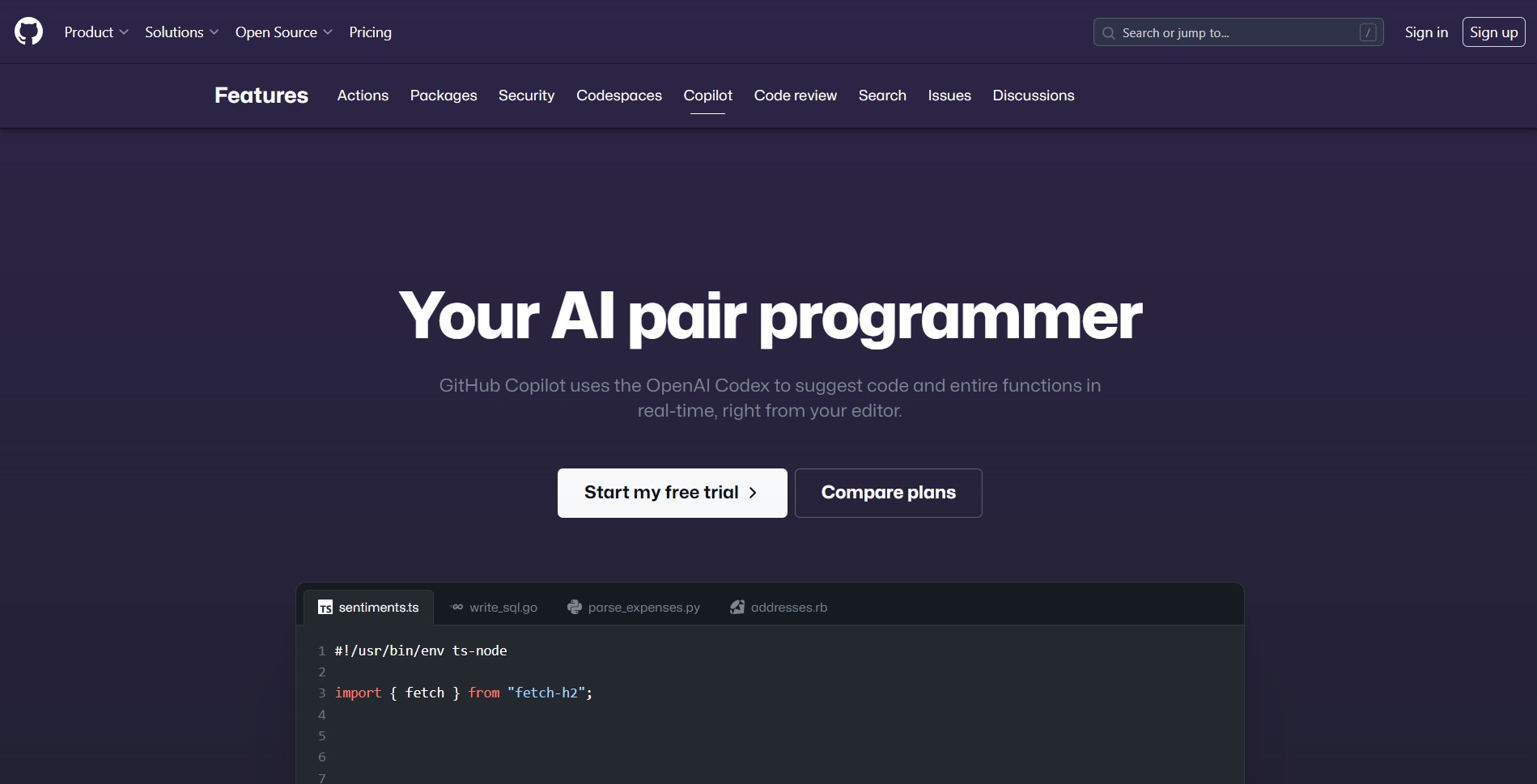Expand the Product menu
This screenshot has width=1537, height=784.
(96, 32)
